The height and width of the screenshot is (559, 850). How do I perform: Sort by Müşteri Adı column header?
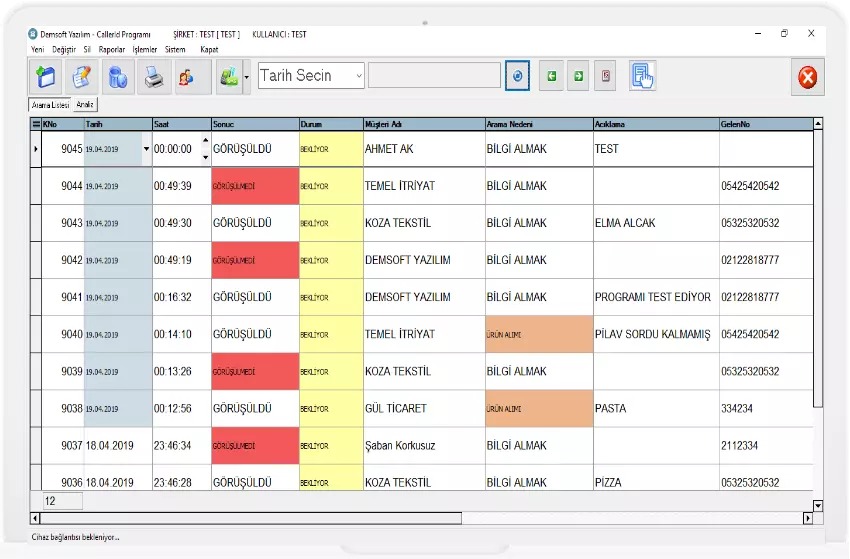point(423,124)
